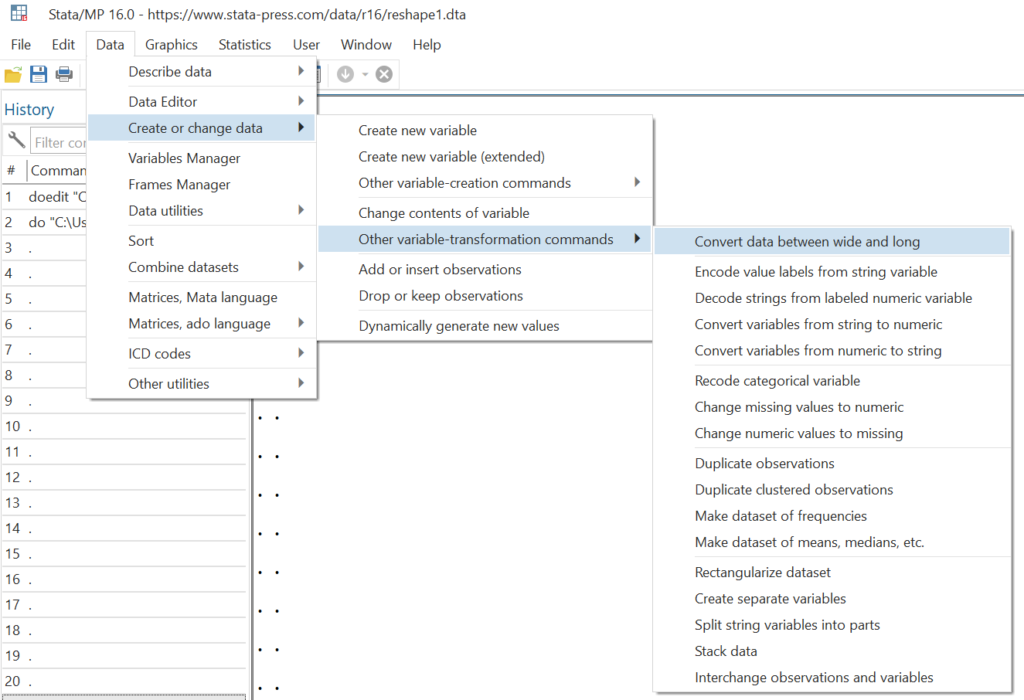Click the Filter commands input field
Image resolution: width=1024 pixels, height=700 pixels.
click(59, 142)
